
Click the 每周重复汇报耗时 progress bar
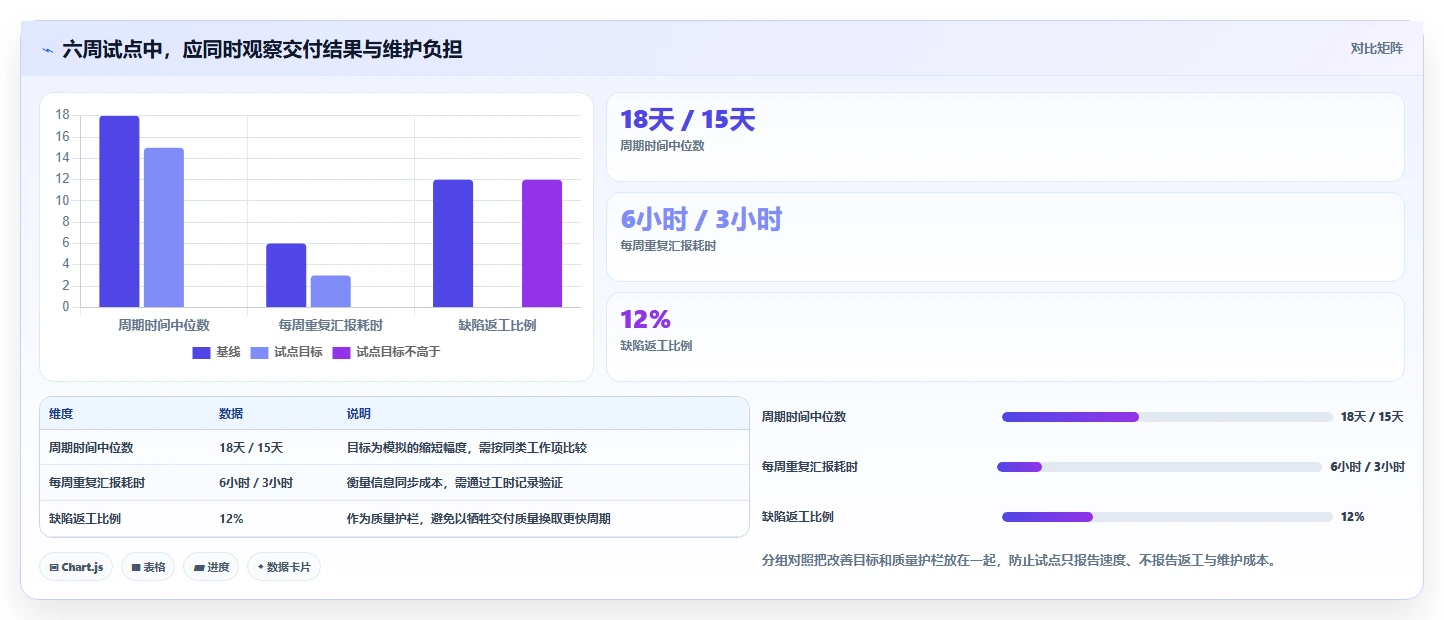pyautogui.click(x=1160, y=467)
